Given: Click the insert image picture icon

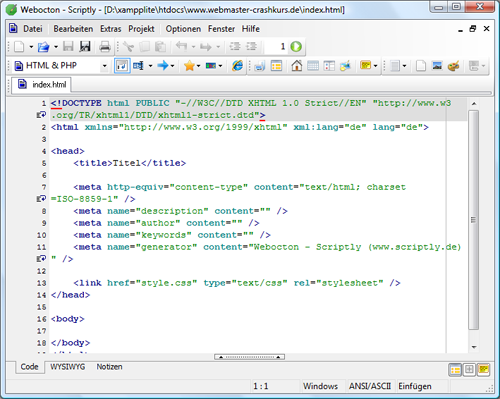Looking at the screenshot, I should pyautogui.click(x=437, y=66).
